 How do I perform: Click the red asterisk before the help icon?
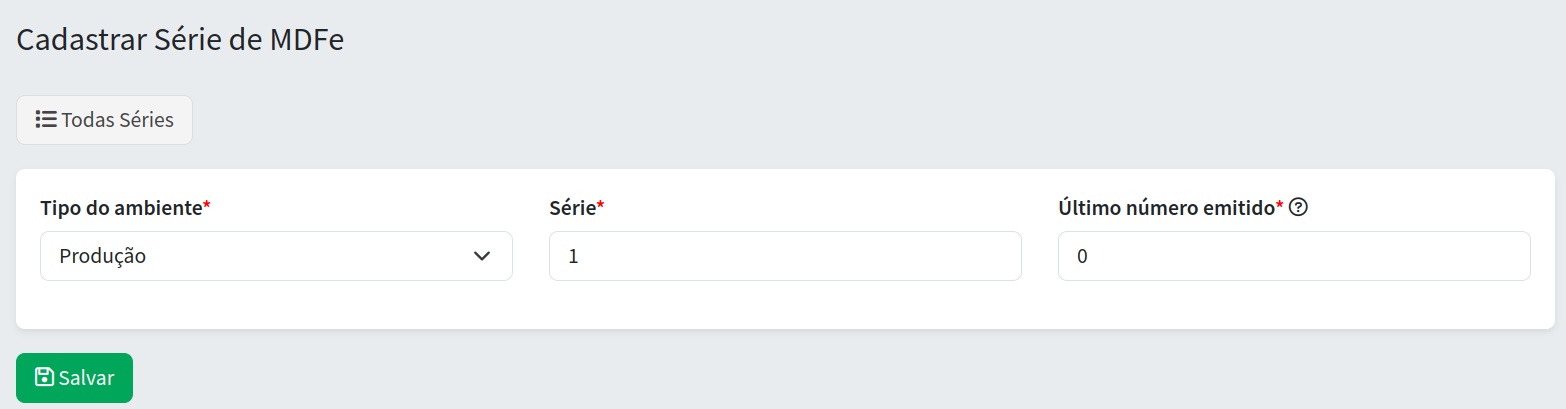point(1280,206)
